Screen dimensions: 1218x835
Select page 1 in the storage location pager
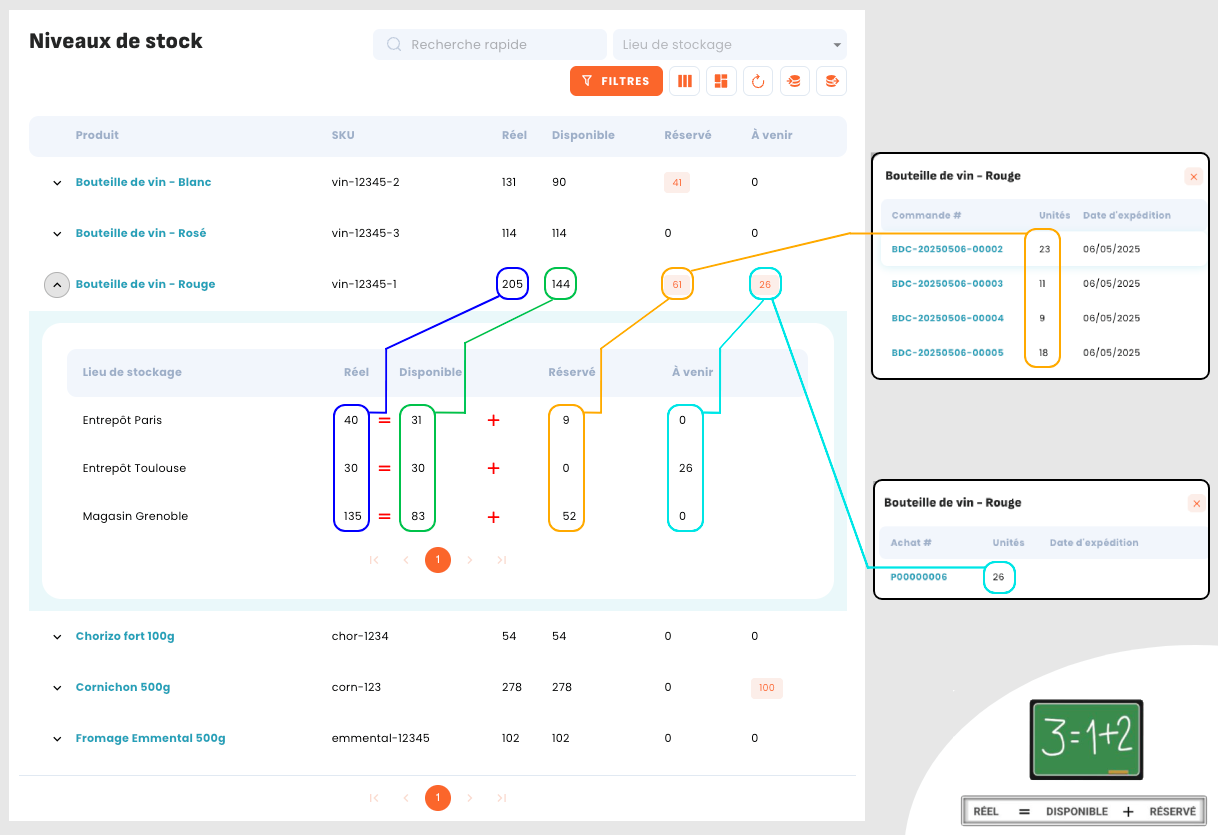click(438, 560)
